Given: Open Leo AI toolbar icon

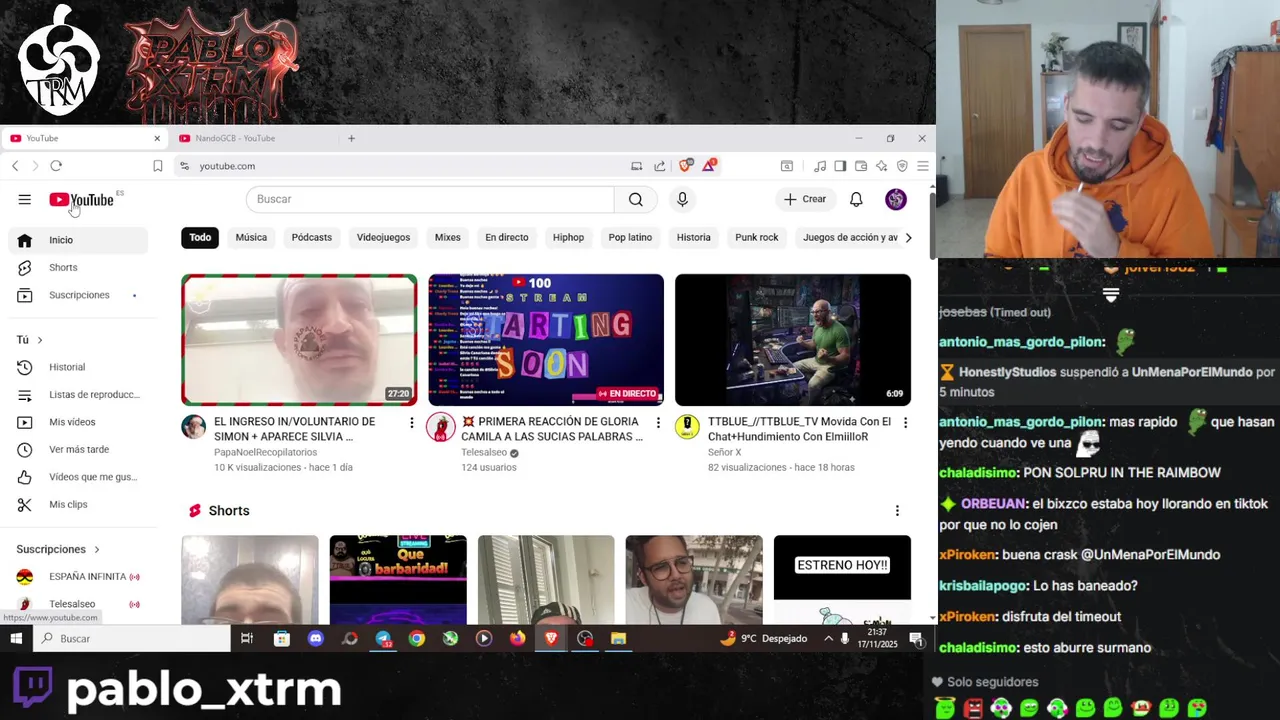Looking at the screenshot, I should (x=881, y=166).
